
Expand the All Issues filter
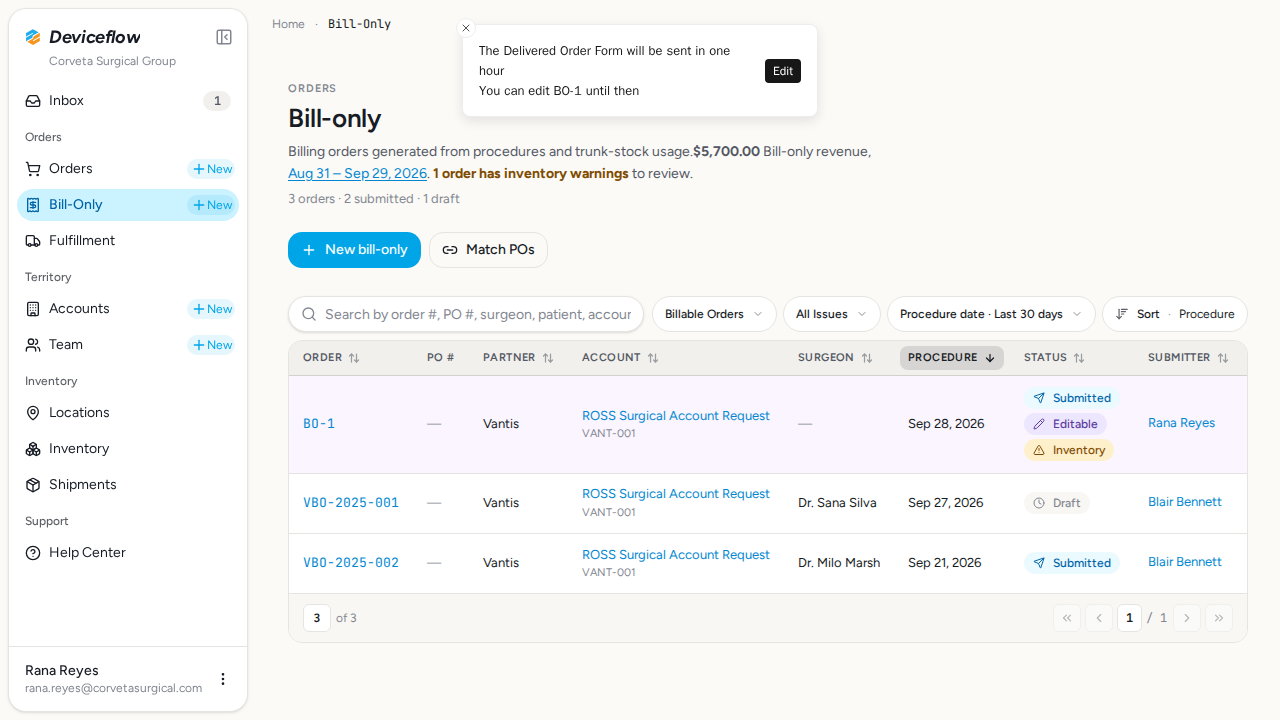(x=832, y=314)
